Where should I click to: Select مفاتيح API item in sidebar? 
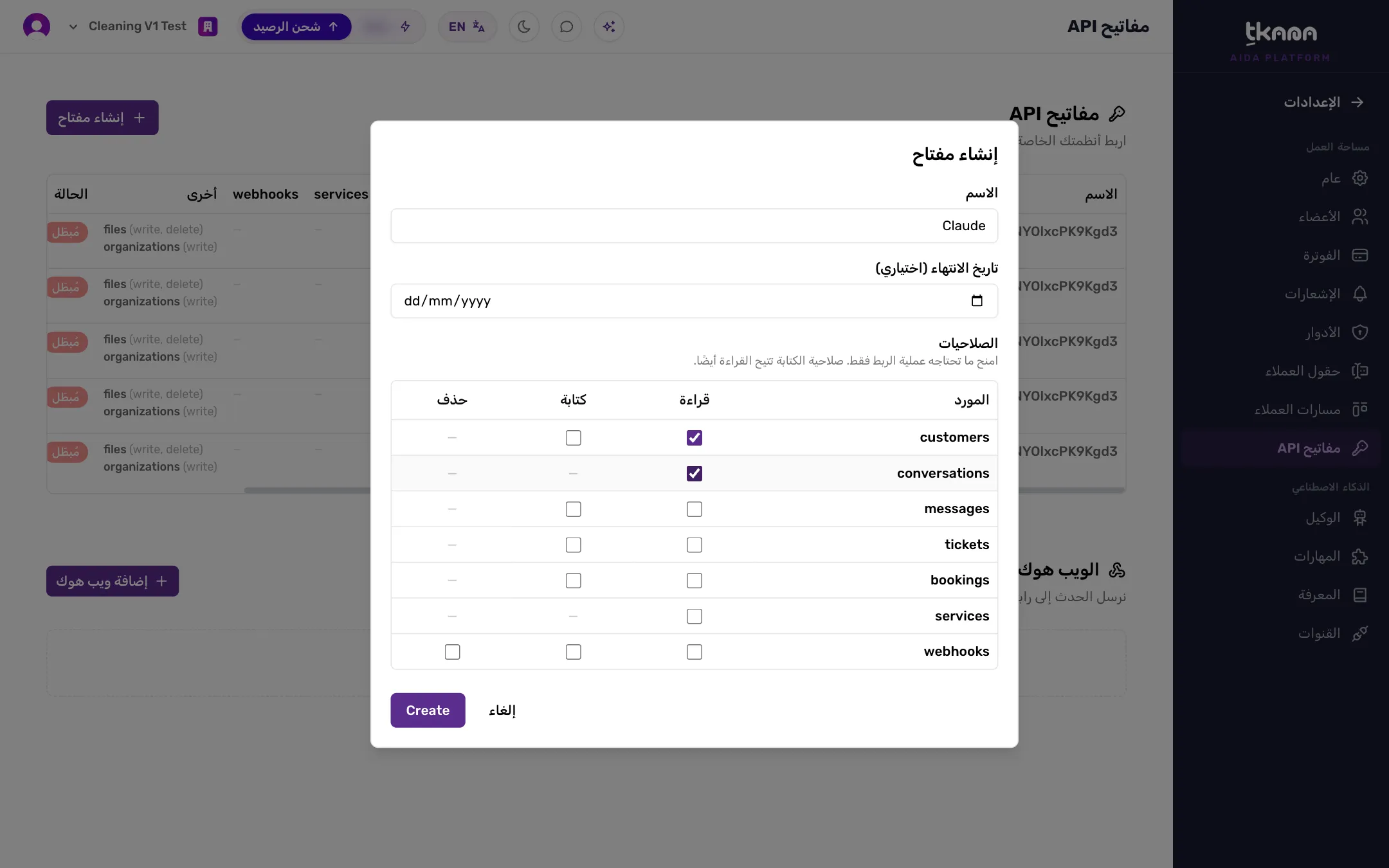1282,448
